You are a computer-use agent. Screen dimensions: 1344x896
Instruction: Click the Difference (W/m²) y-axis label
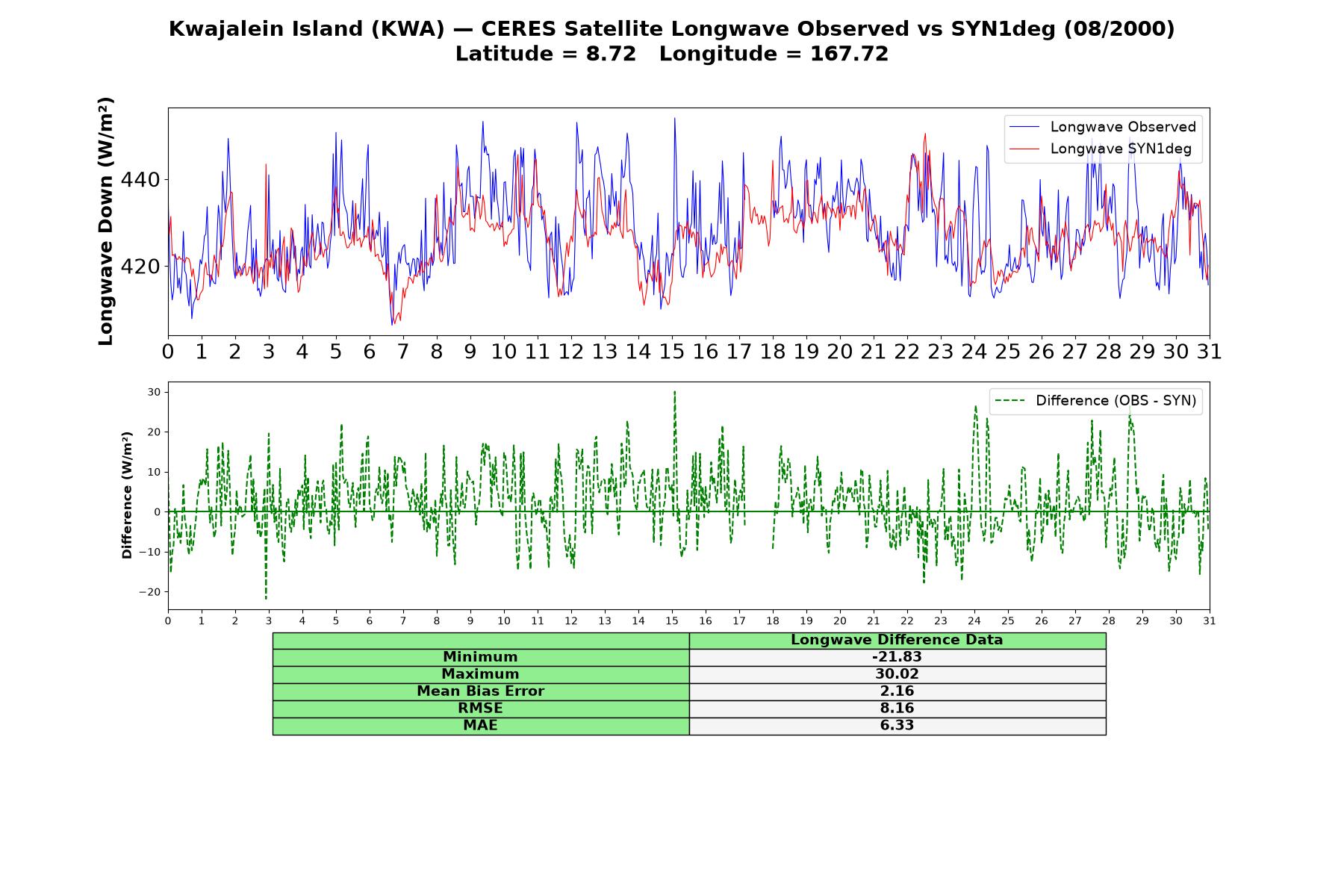pos(127,495)
